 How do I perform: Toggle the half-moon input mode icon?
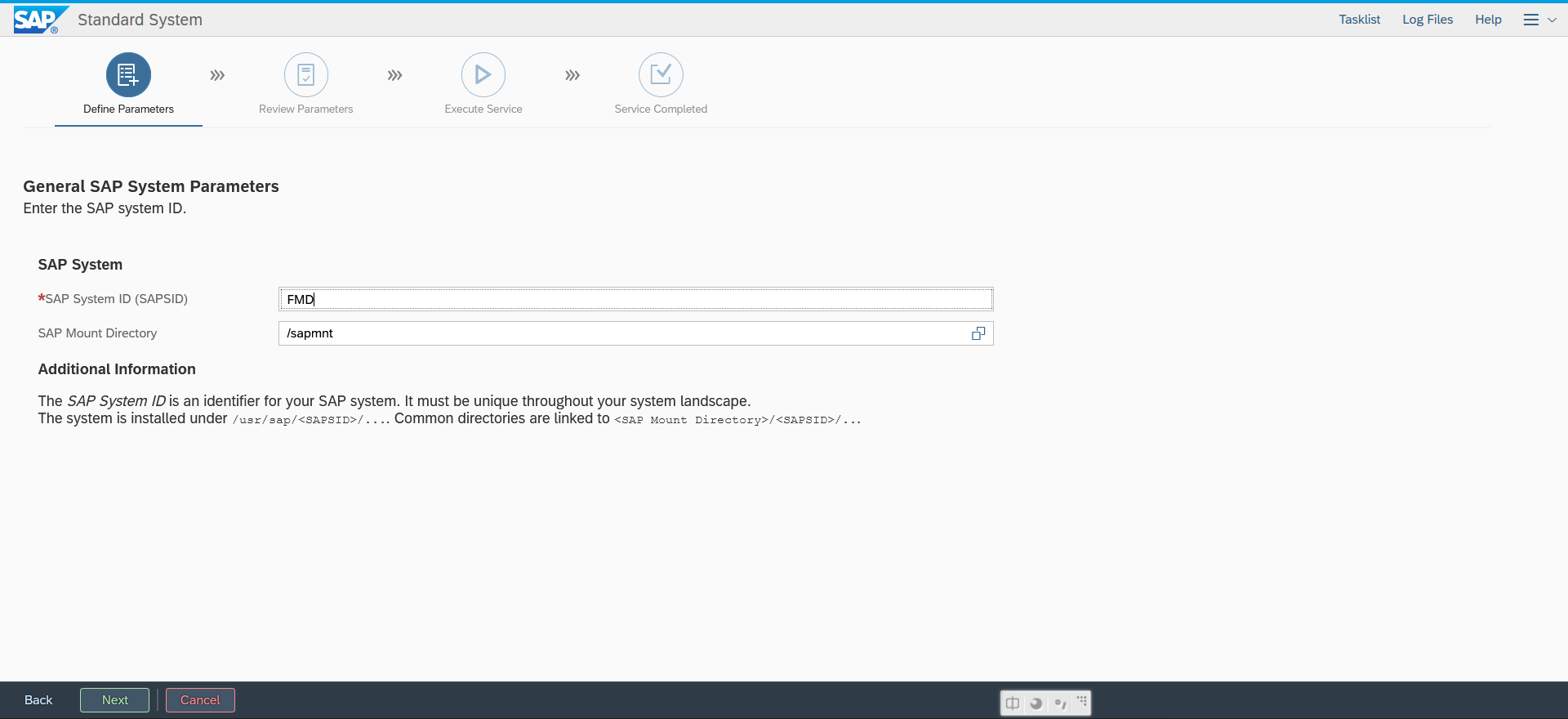[1036, 703]
